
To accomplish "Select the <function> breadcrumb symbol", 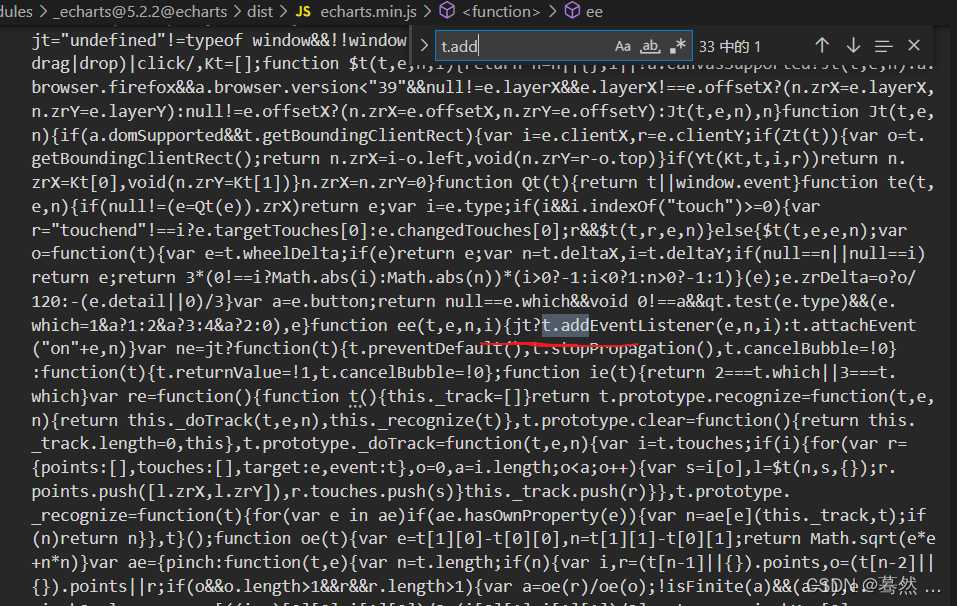I will (501, 12).
